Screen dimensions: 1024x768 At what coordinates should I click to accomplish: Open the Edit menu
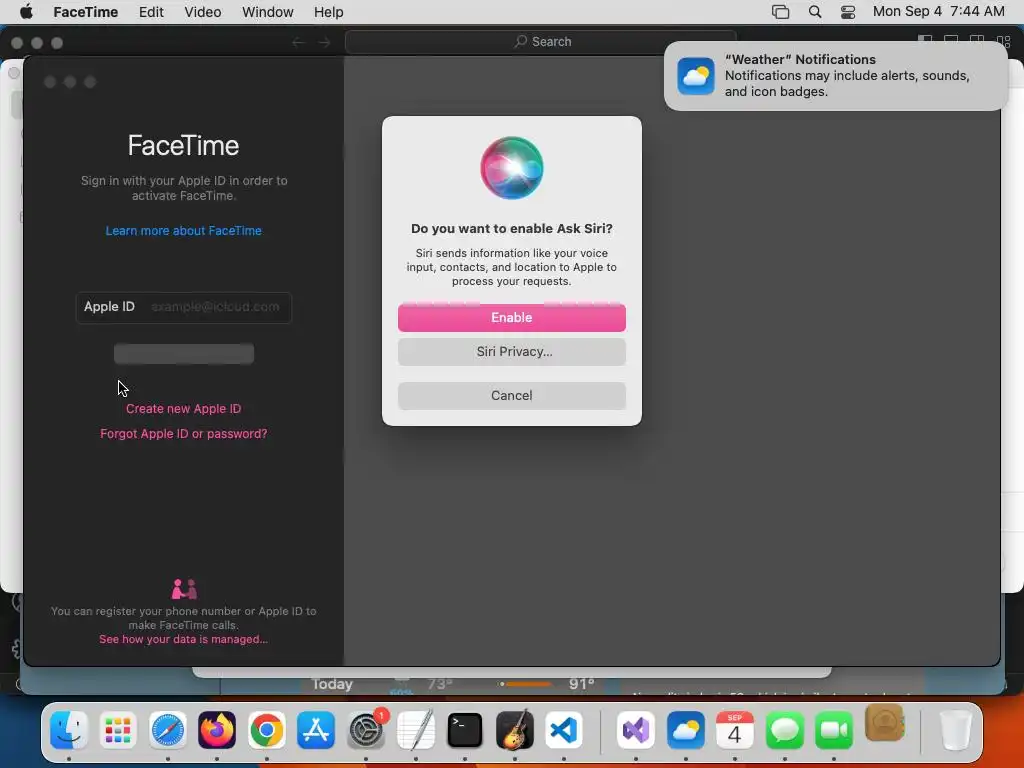coord(151,12)
